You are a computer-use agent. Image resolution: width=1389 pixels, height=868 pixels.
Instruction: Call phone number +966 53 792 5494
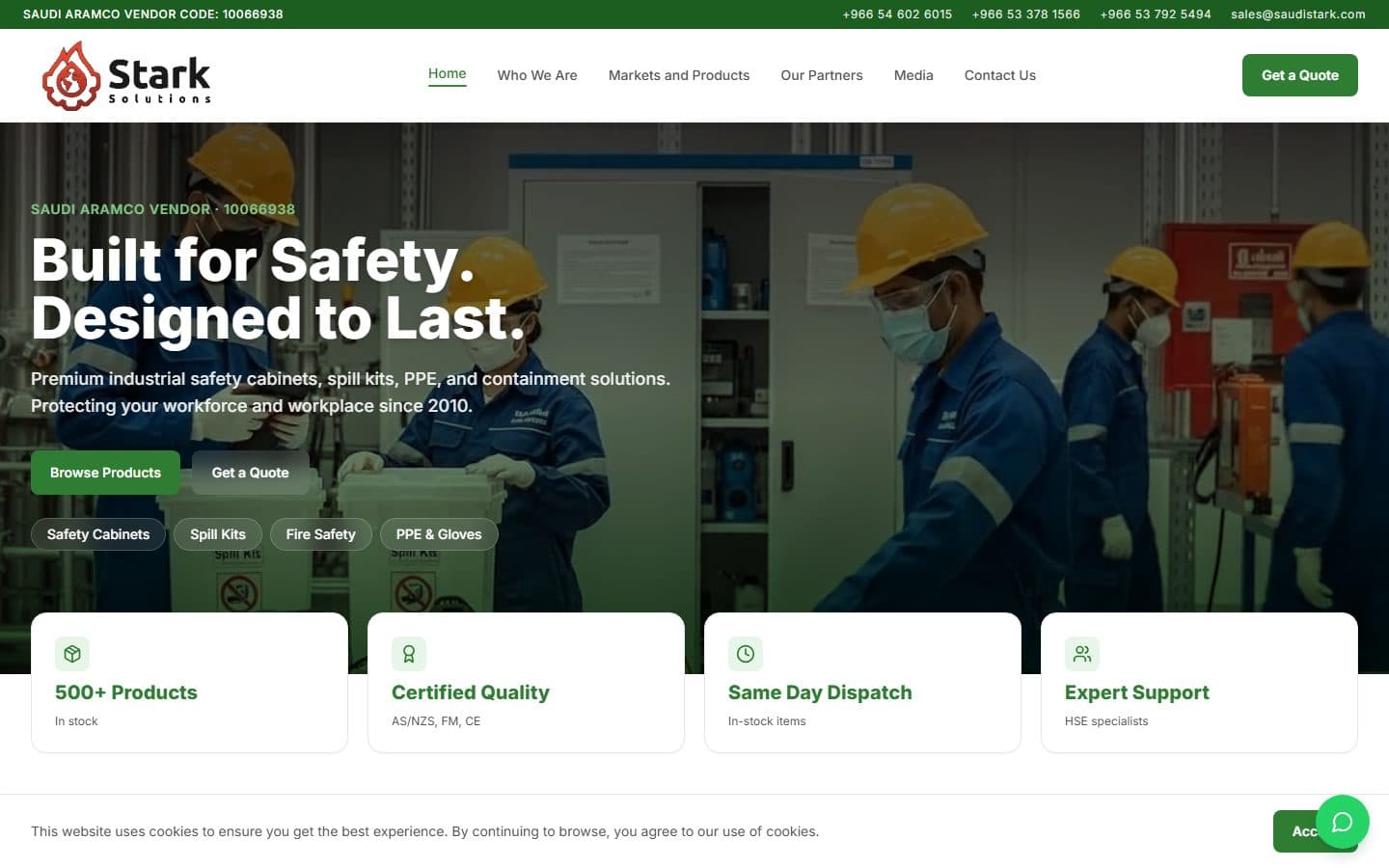click(1156, 14)
